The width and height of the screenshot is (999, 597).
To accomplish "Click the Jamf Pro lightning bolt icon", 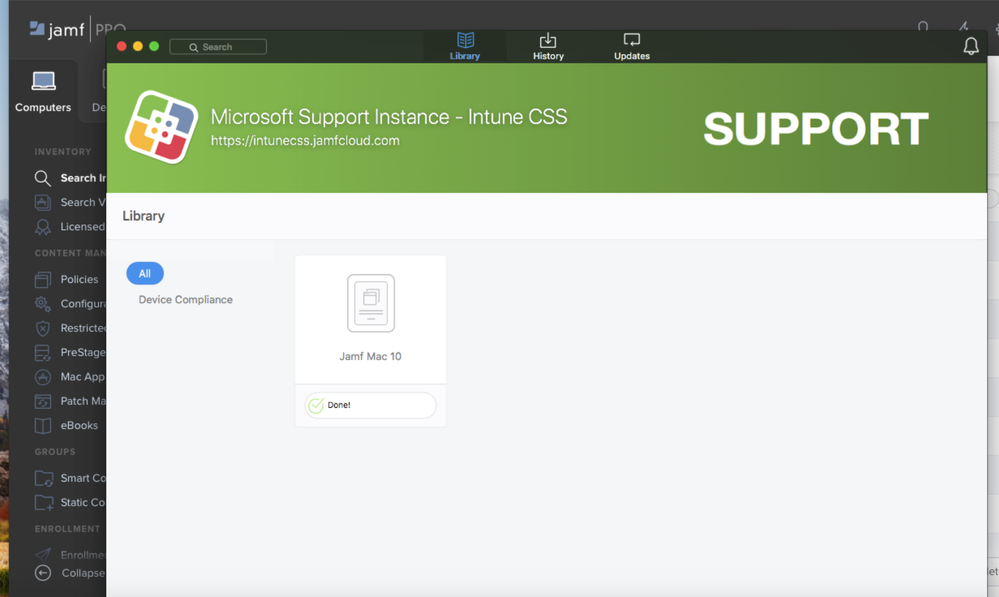I will [x=963, y=26].
